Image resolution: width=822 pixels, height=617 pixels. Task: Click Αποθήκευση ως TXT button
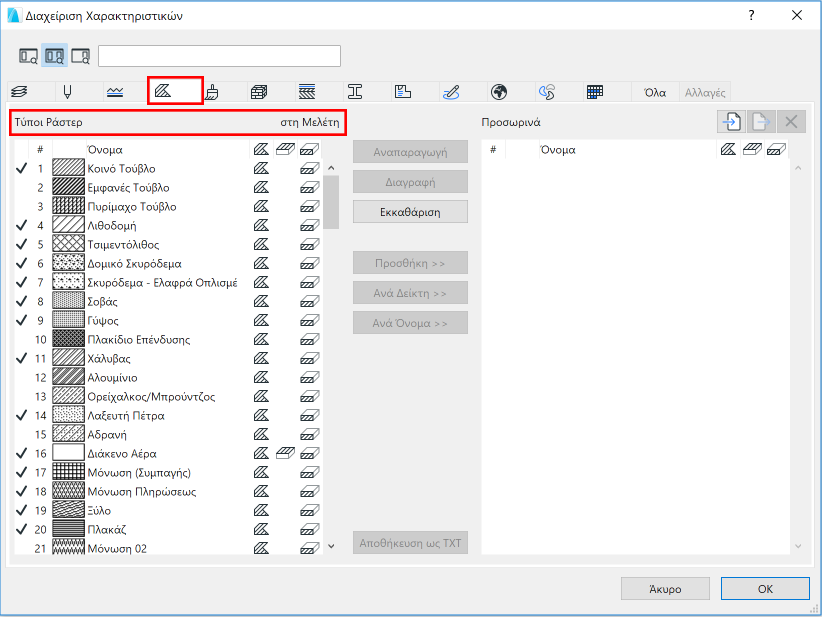click(x=410, y=543)
